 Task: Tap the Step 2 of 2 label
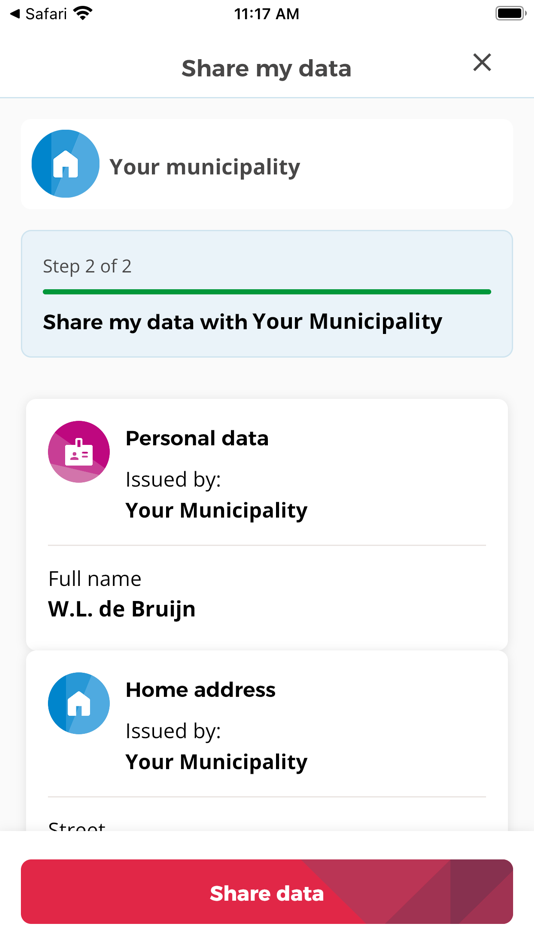point(87,266)
